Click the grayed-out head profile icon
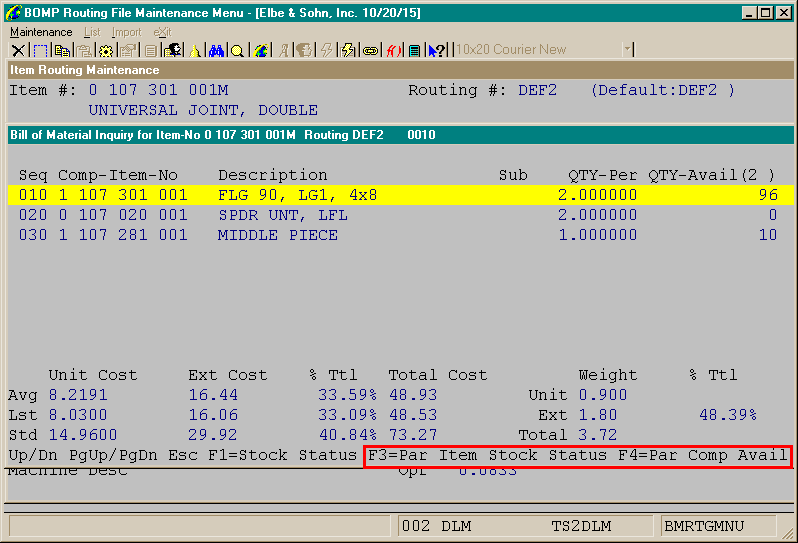Image resolution: width=798 pixels, height=543 pixels. 305,50
